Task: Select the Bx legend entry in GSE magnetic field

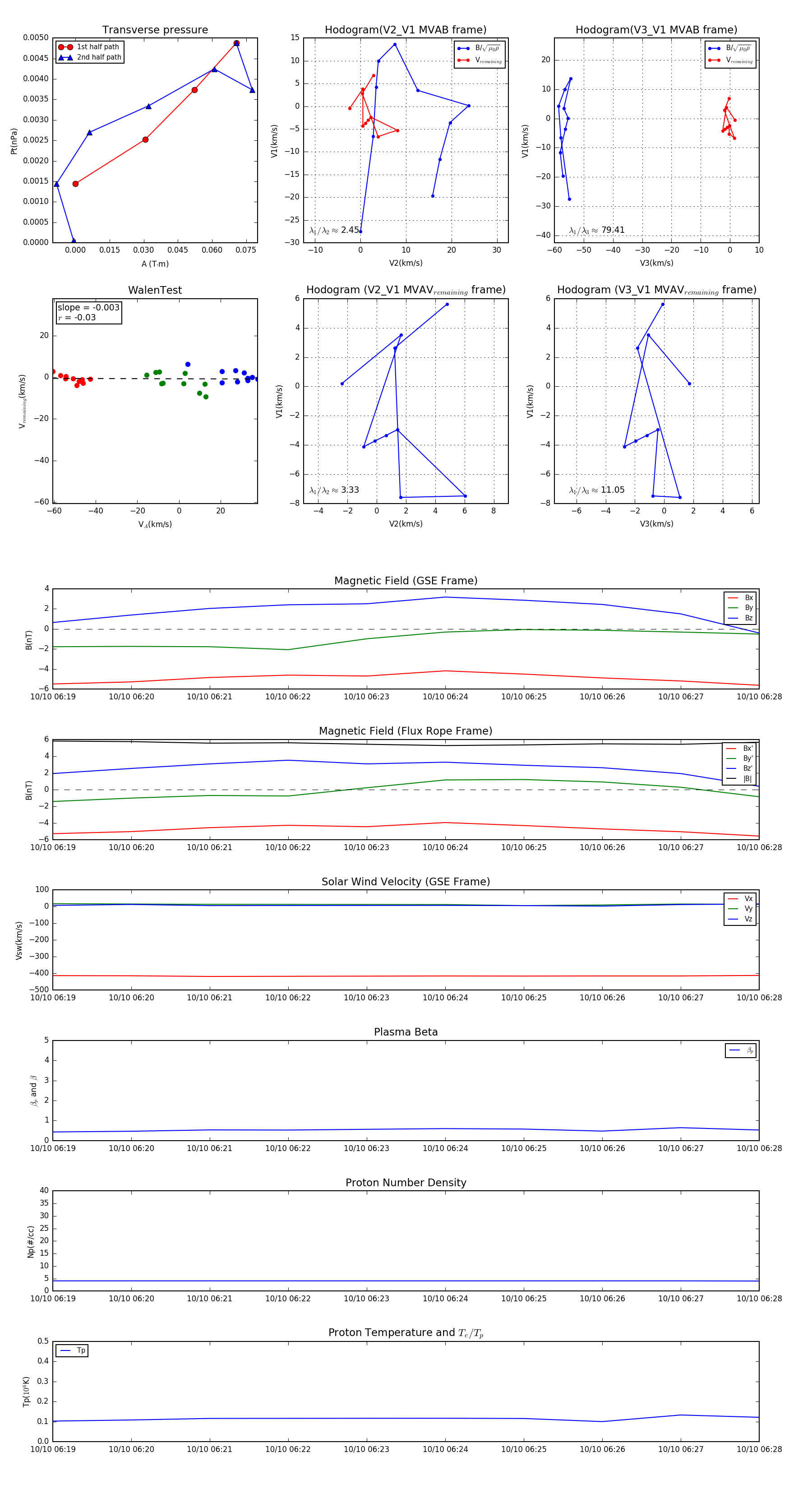Action: [x=740, y=598]
